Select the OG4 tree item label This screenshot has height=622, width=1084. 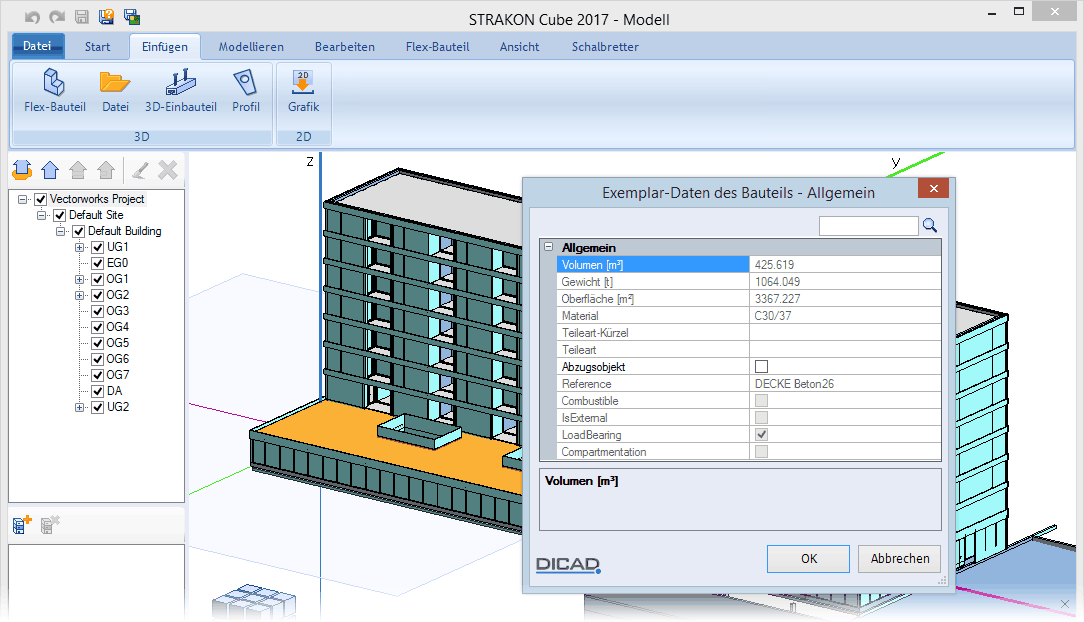coord(118,327)
